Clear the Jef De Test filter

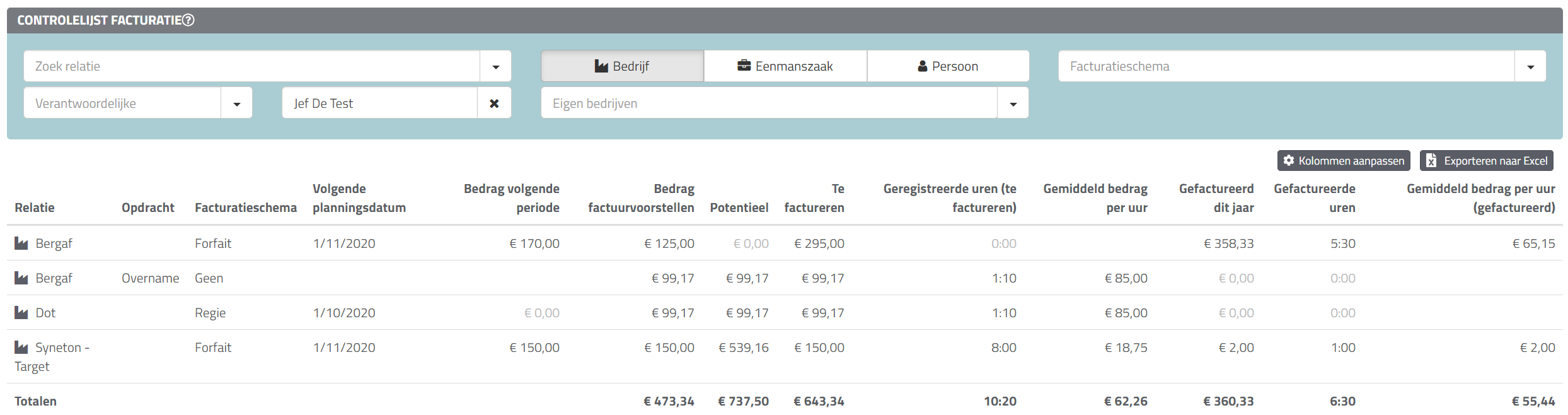pos(494,103)
